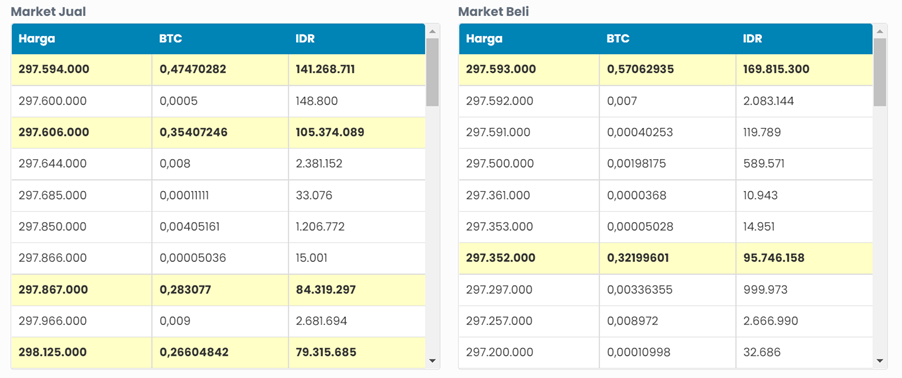Select buy row priced 297.500.000
This screenshot has height=378, width=902.
[666, 164]
